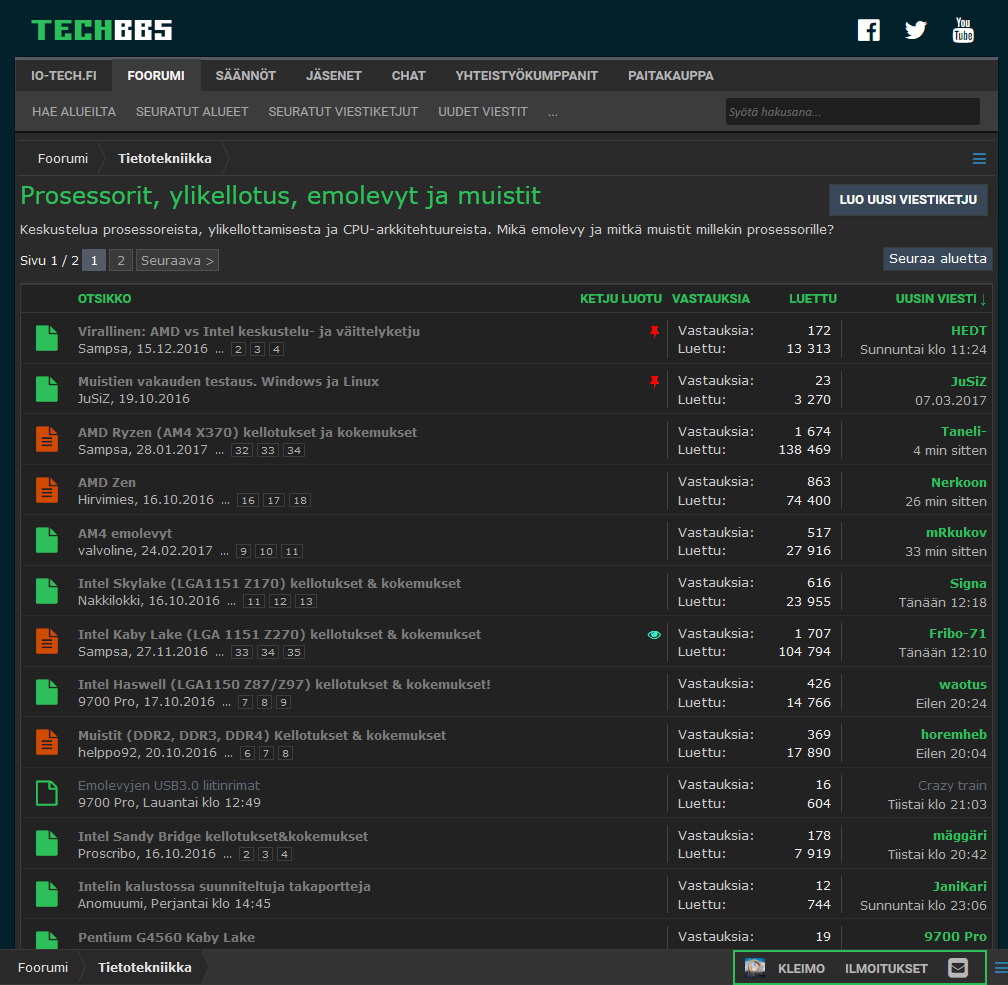Click the Luo uusi viestiketju button

point(908,199)
